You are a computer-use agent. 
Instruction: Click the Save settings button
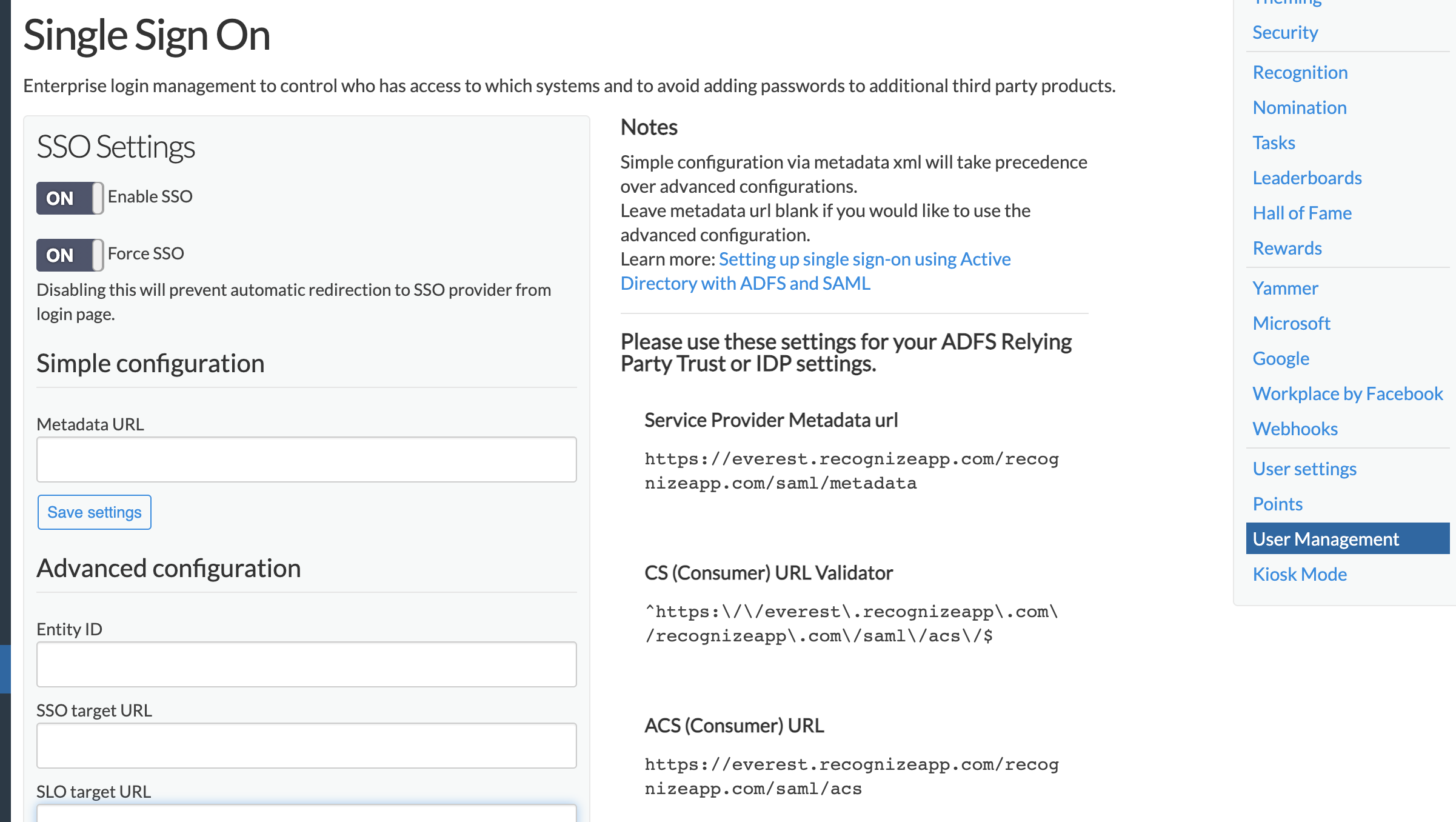[95, 512]
